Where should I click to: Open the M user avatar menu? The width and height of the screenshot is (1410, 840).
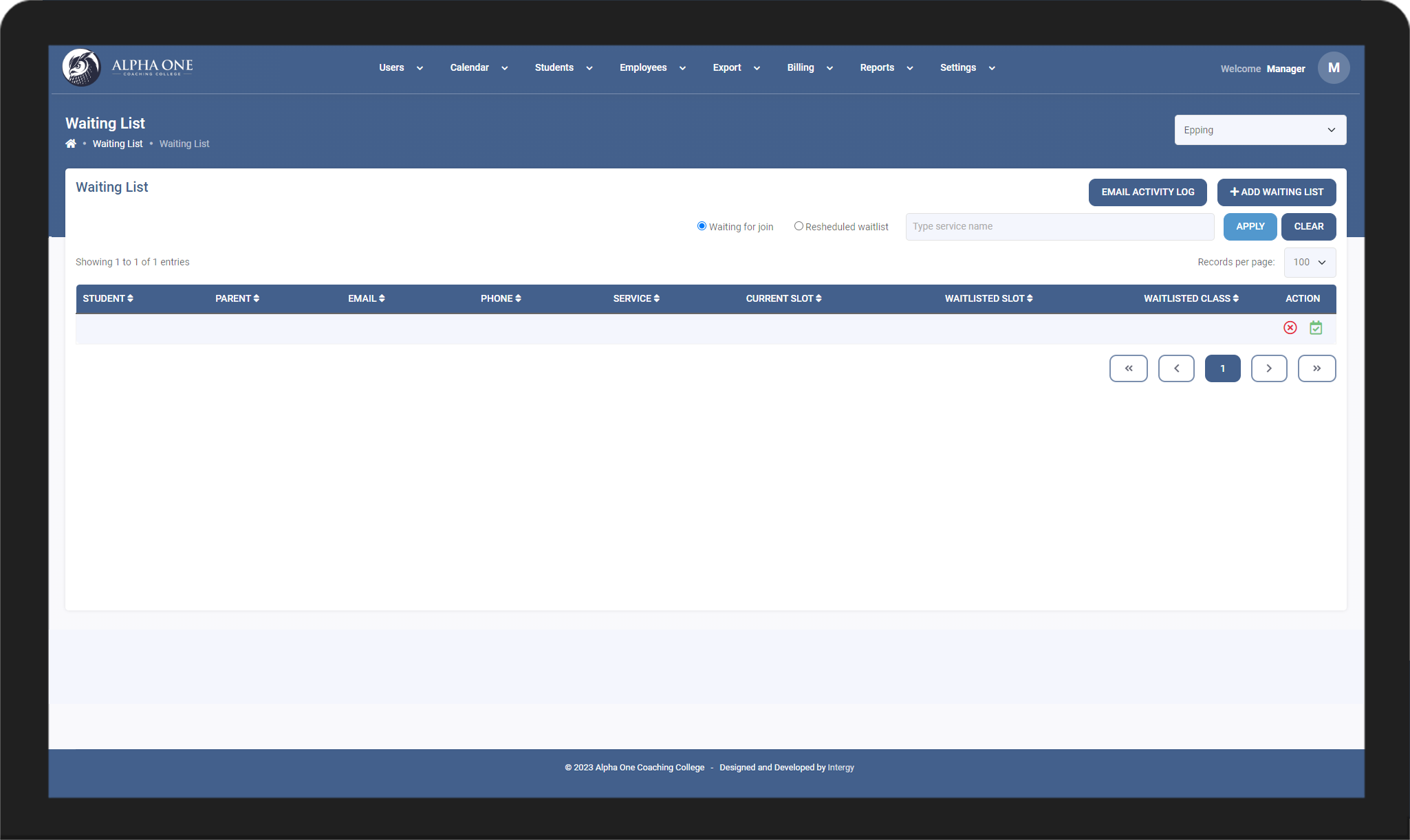coord(1334,68)
